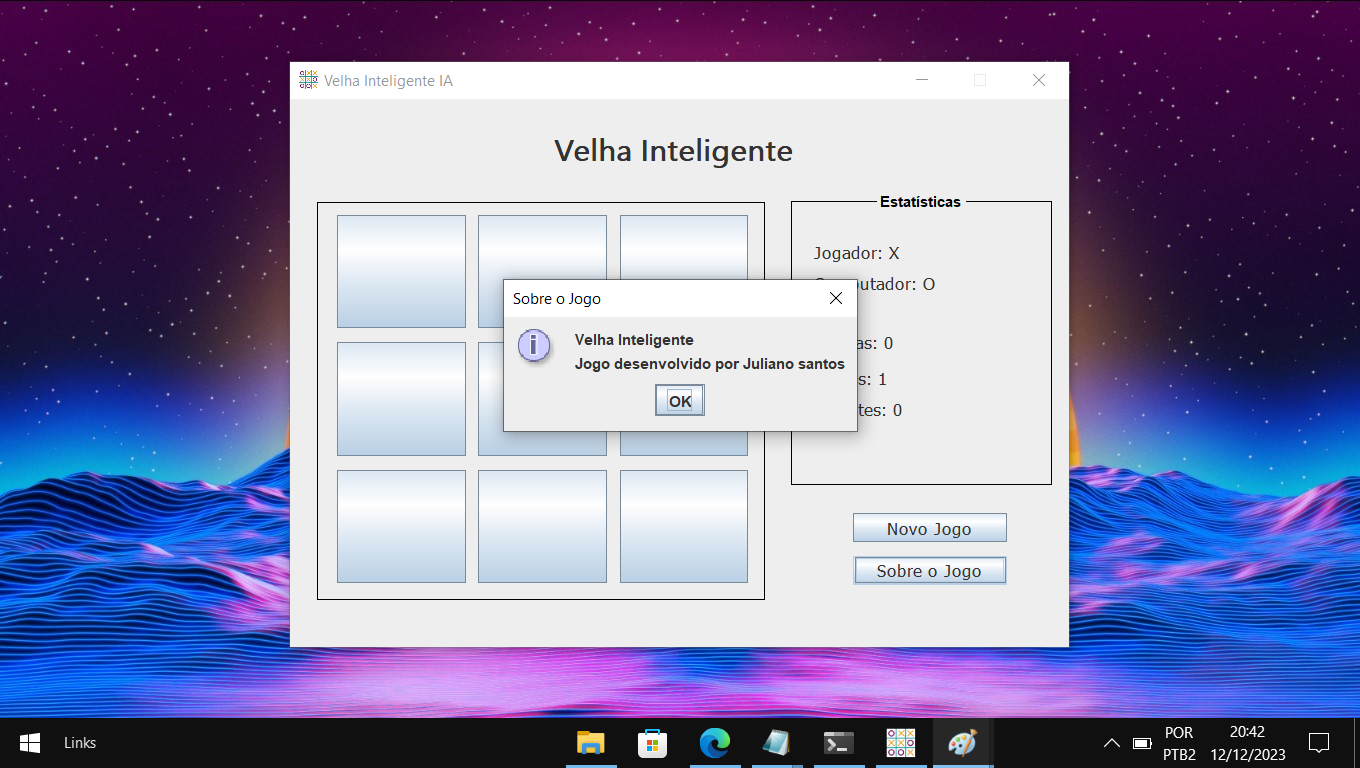Image resolution: width=1360 pixels, height=768 pixels.
Task: Switch to the tic-tac-toe taskbar icon
Action: click(900, 743)
